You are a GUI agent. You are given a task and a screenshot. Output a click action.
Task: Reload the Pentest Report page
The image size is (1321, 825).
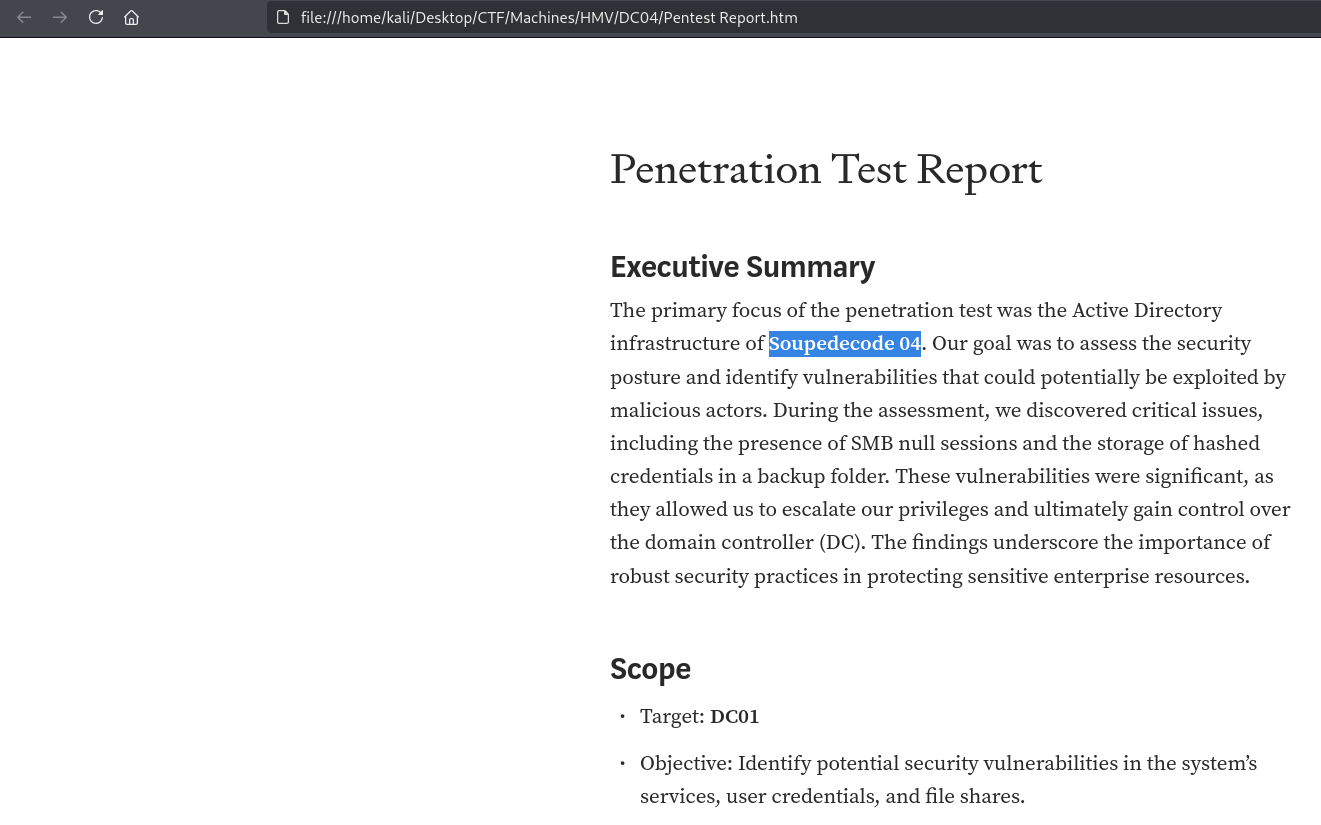point(96,17)
